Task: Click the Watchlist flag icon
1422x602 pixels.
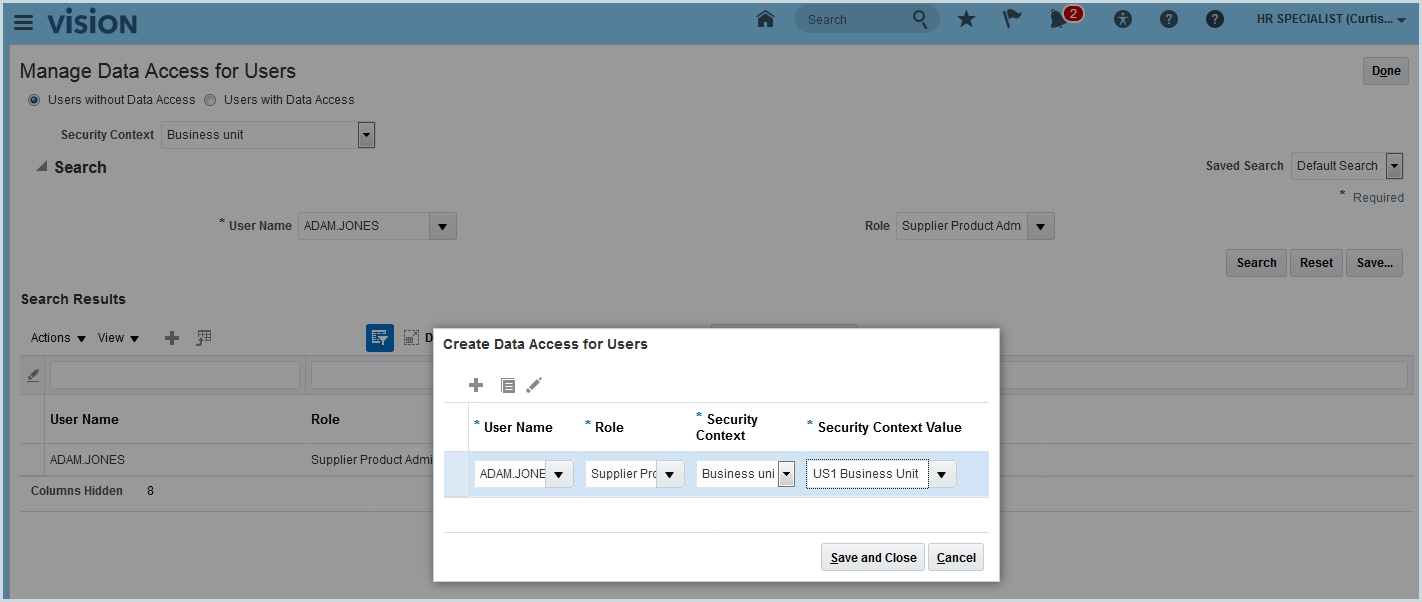Action: pos(1011,19)
